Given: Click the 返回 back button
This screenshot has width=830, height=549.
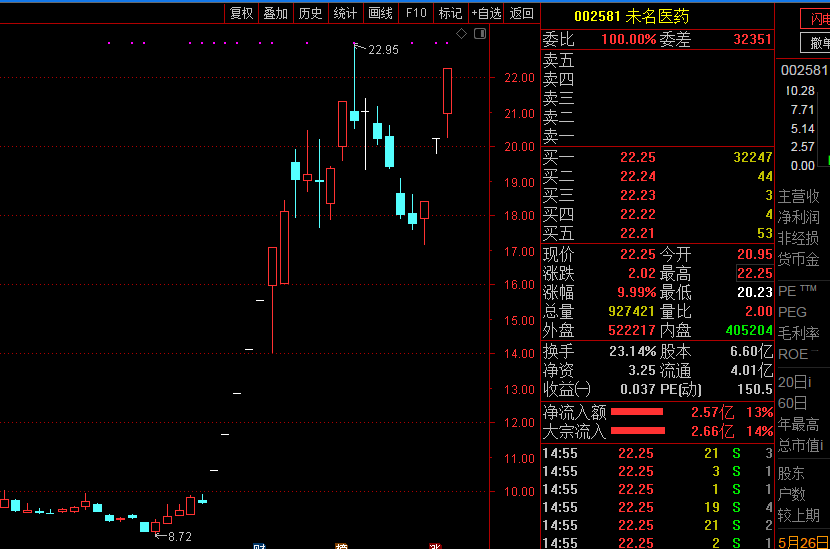Looking at the screenshot, I should pyautogui.click(x=521, y=13).
